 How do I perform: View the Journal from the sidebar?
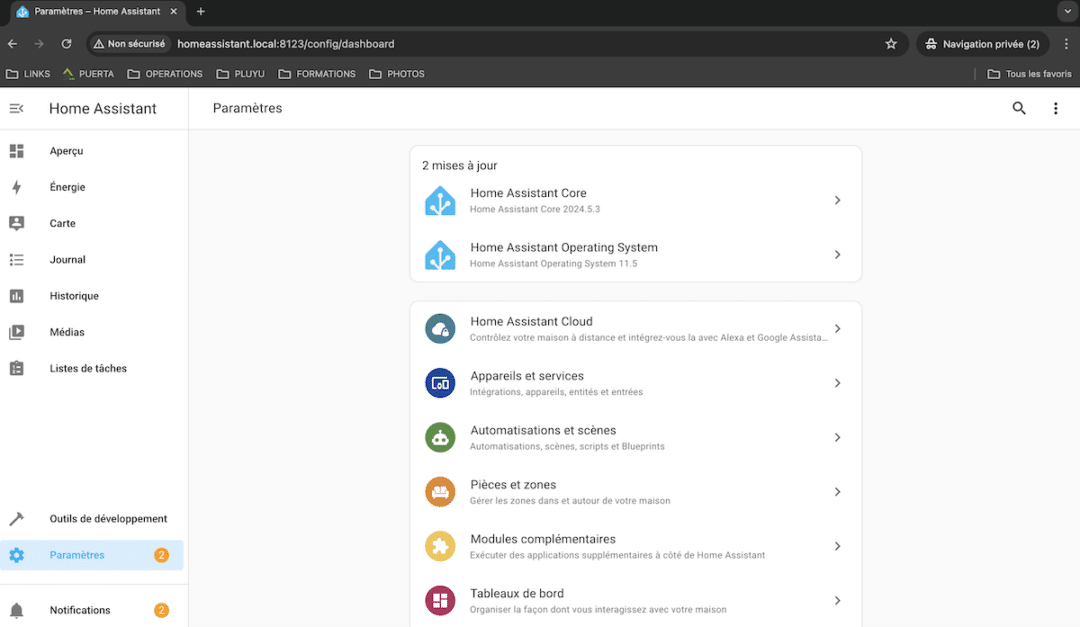[x=67, y=259]
